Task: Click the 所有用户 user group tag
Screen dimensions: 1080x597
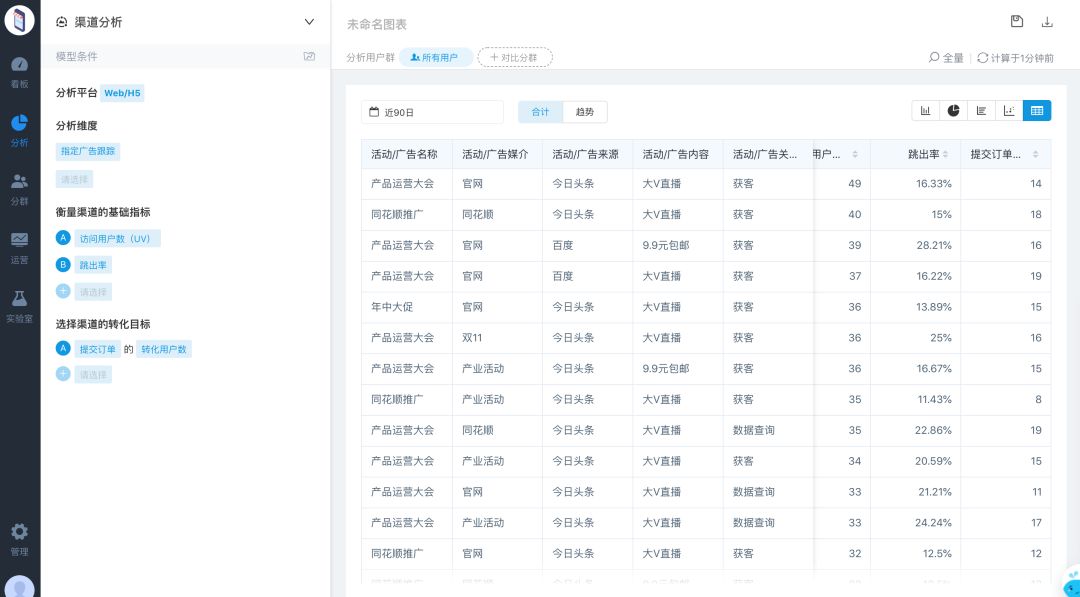Action: point(436,58)
